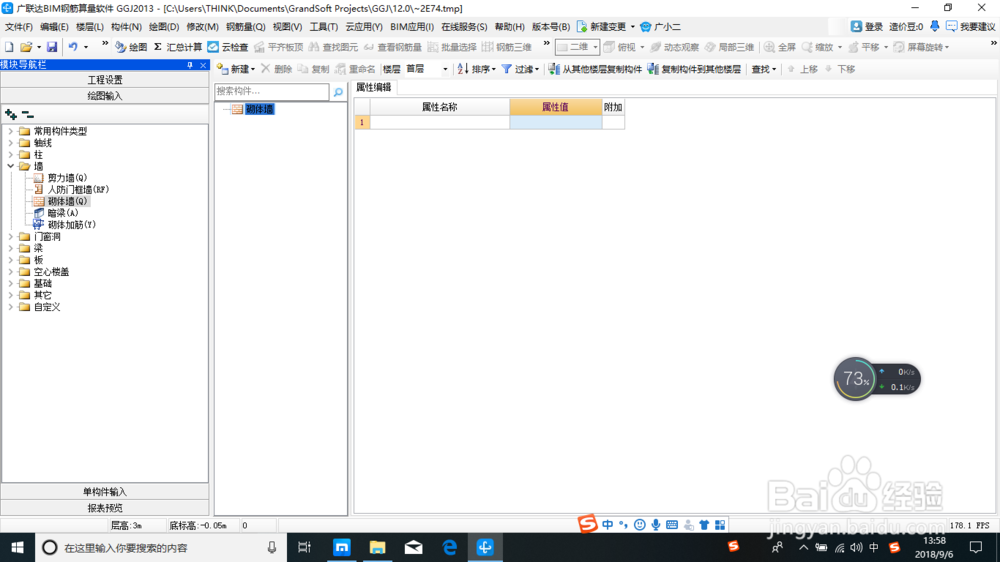Click the 工程设置 panel button

105,80
